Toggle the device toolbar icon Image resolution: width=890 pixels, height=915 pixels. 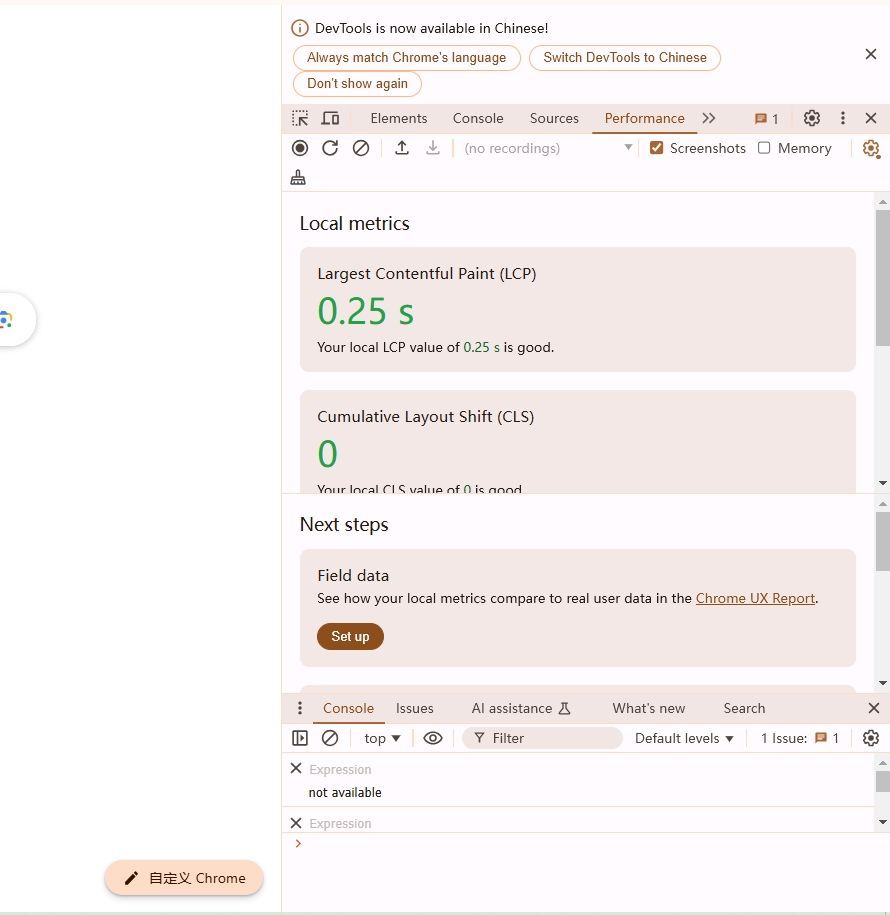[330, 118]
